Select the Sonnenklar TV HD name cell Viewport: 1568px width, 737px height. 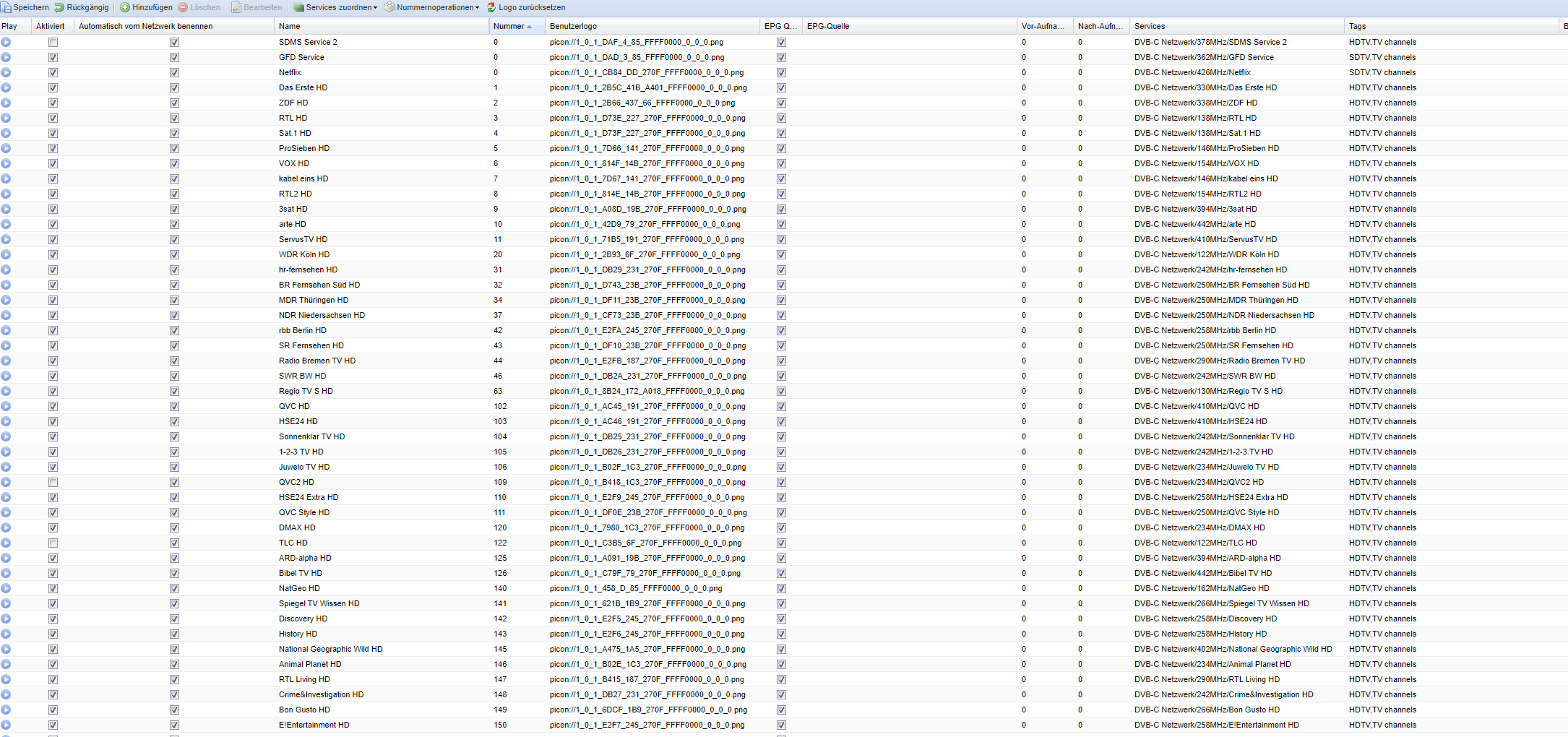(x=311, y=436)
